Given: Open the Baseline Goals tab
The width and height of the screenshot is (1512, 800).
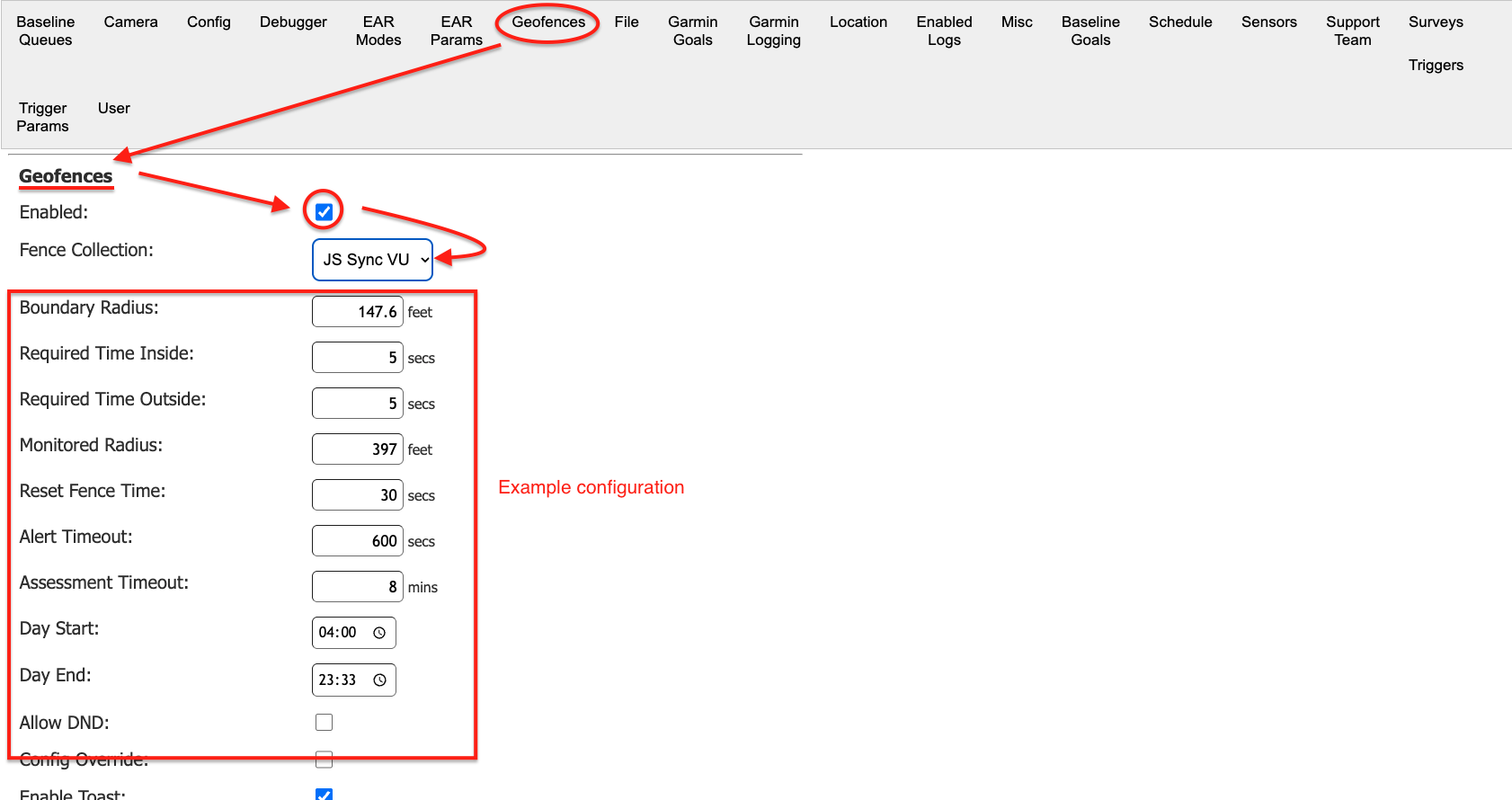Looking at the screenshot, I should 1090,31.
